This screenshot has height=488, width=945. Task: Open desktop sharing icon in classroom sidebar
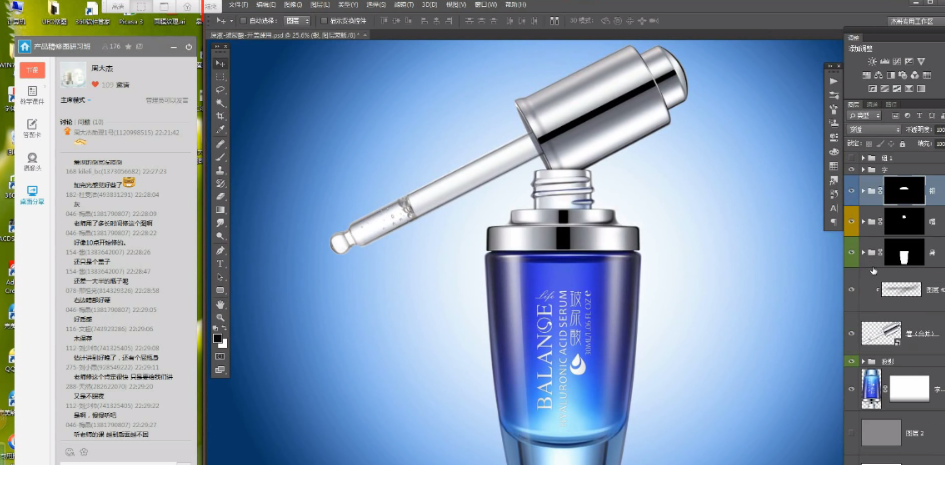point(32,195)
